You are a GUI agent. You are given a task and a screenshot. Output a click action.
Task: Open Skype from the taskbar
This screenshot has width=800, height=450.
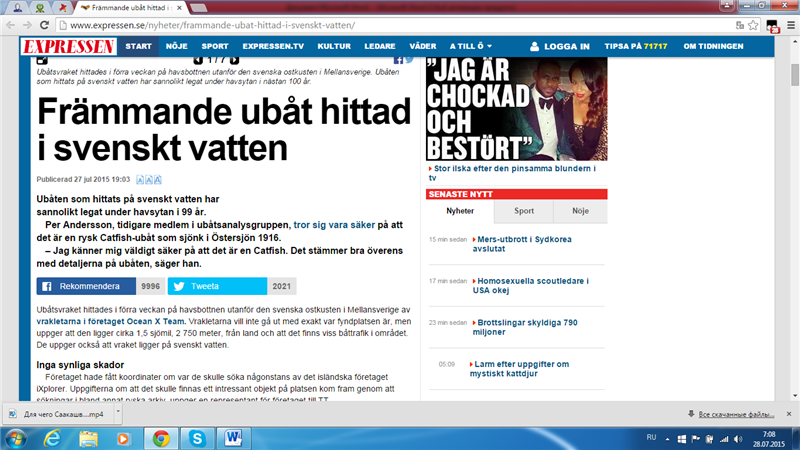[197, 437]
